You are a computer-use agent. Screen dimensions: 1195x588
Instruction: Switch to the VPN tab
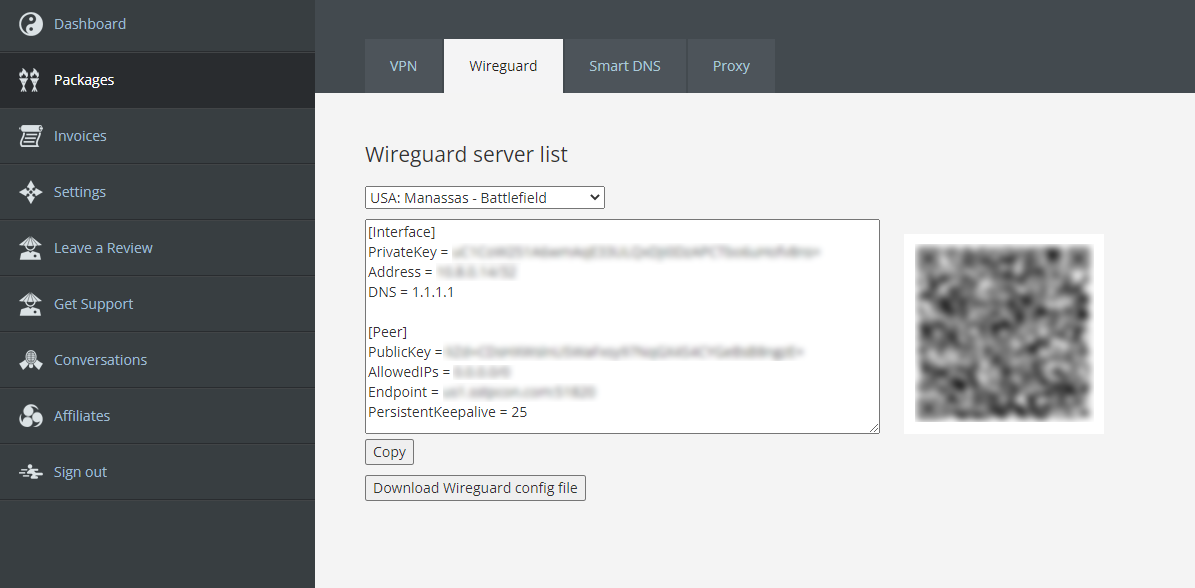point(403,66)
